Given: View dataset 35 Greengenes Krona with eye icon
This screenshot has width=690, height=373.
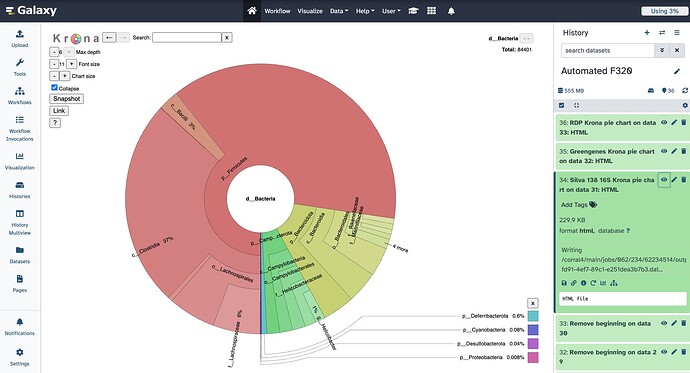Looking at the screenshot, I should coord(664,151).
